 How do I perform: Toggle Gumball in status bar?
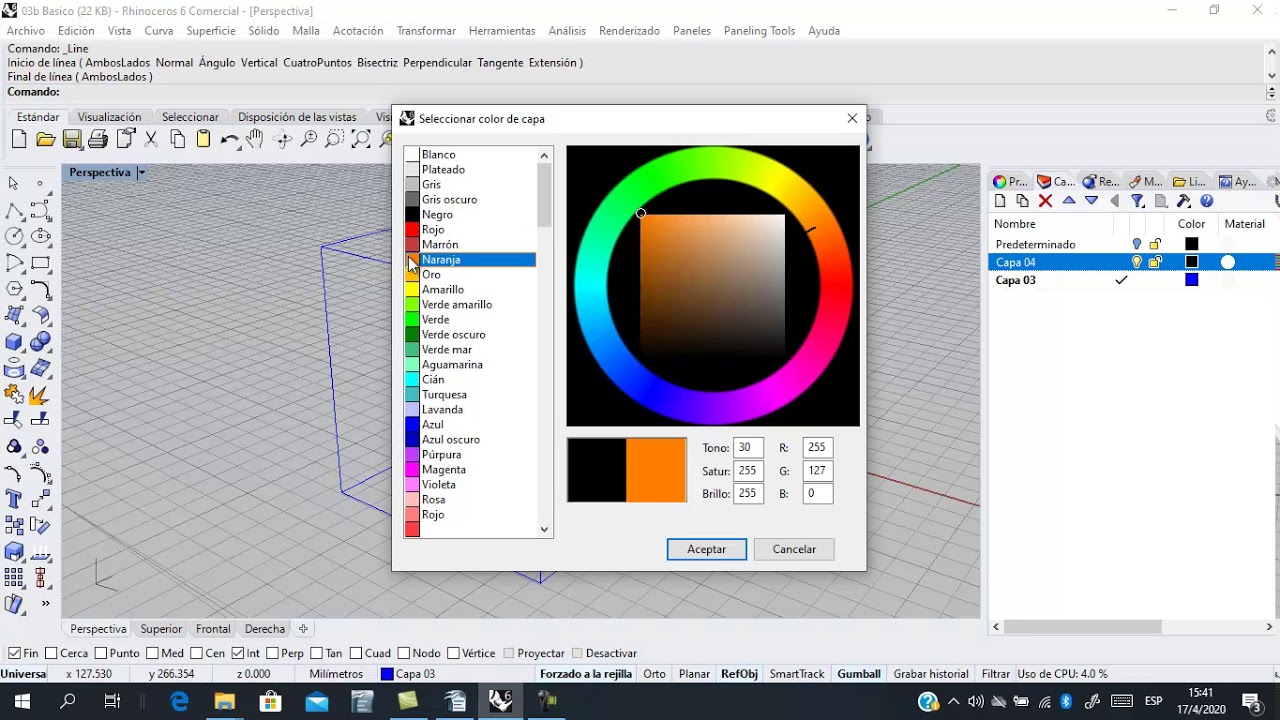pyautogui.click(x=859, y=674)
